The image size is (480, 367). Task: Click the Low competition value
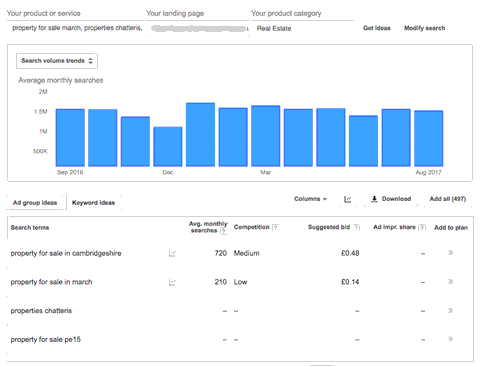[x=240, y=282]
